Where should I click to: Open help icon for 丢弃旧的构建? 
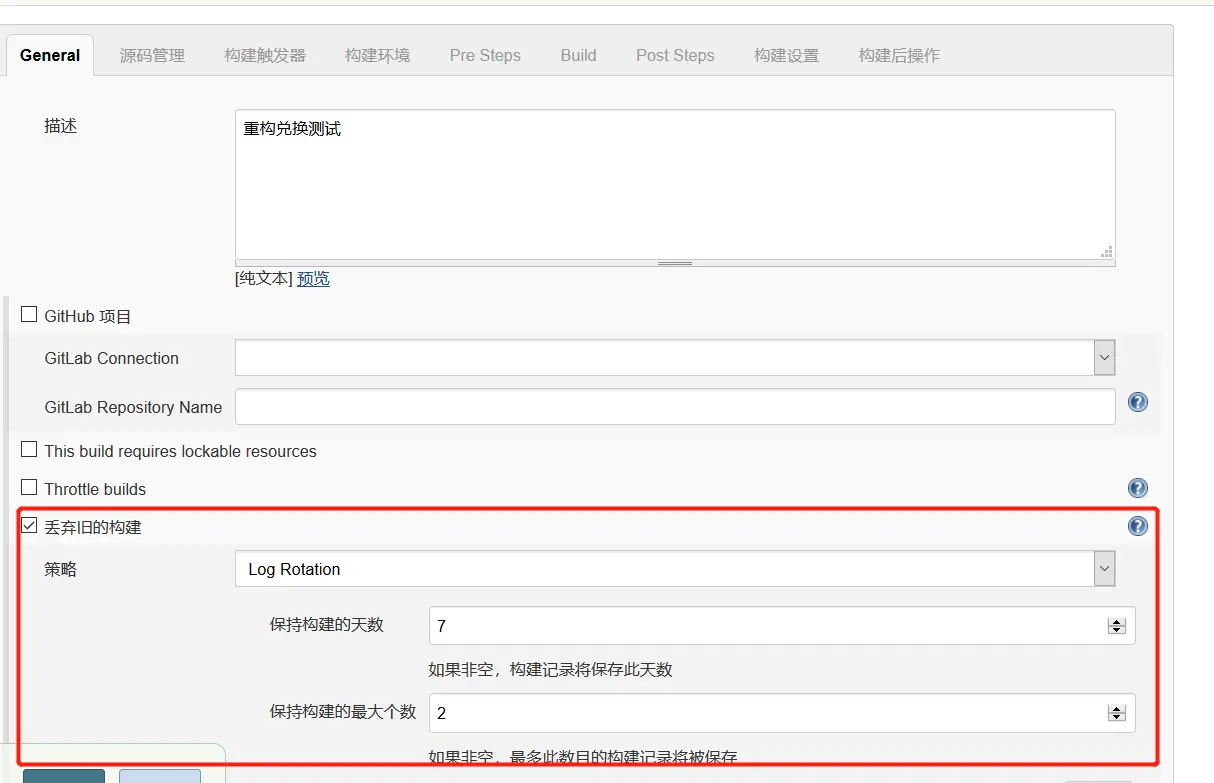pyautogui.click(x=1137, y=526)
